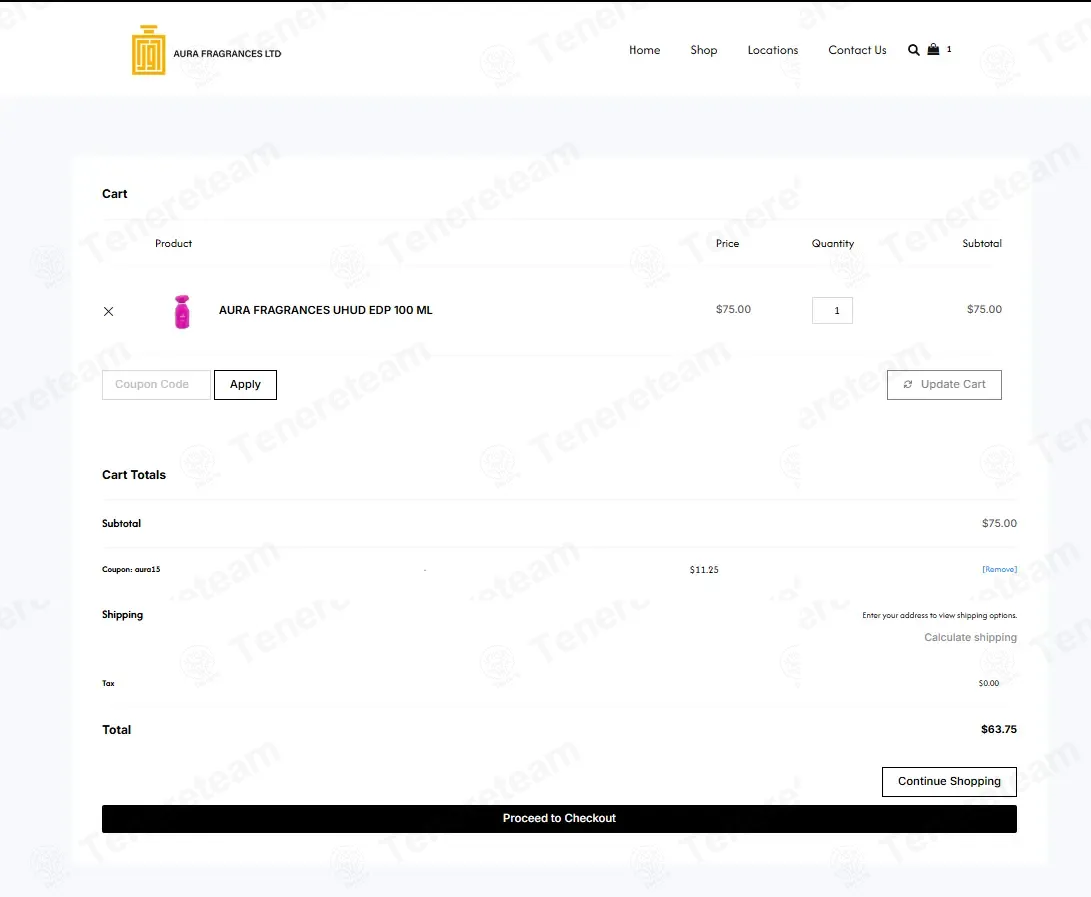
Task: Expand the Calculate shipping option
Action: click(x=970, y=637)
